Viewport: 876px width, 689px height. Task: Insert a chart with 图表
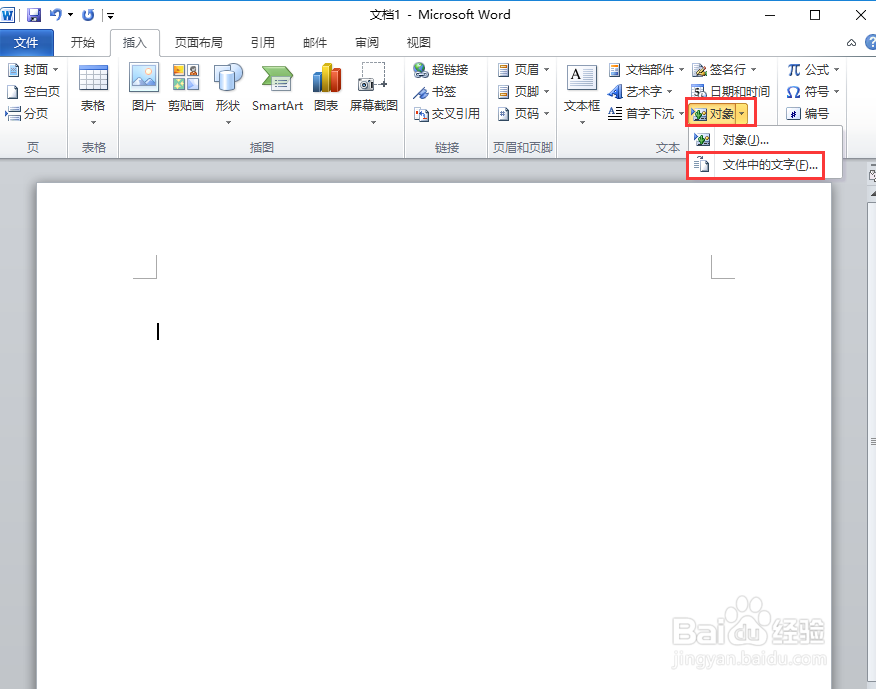[x=326, y=88]
